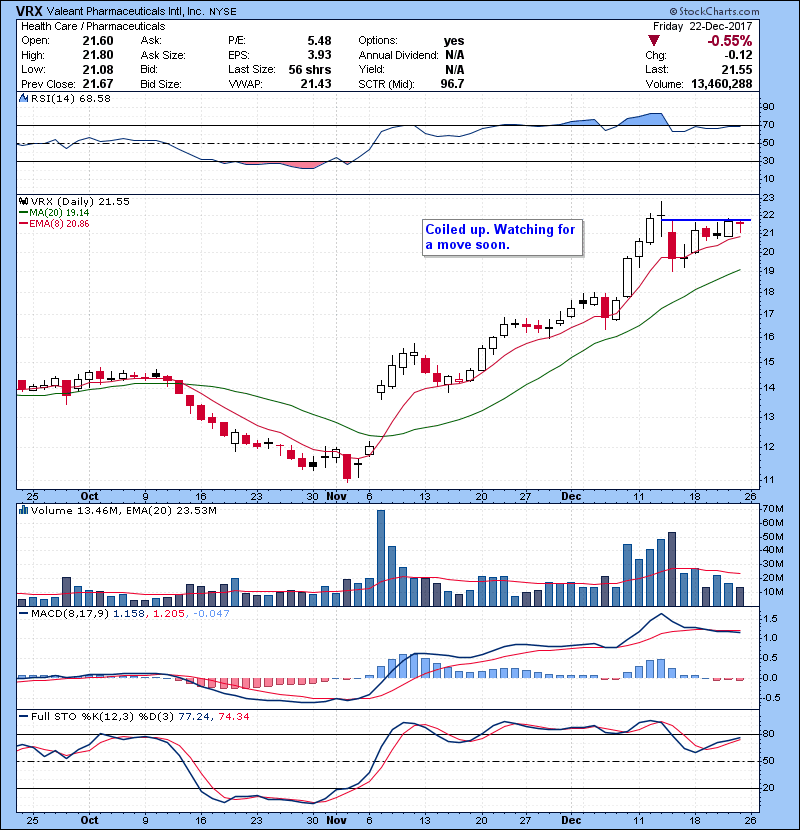This screenshot has height=830, width=800.
Task: Click the VWAP value 21.43
Action: click(316, 84)
